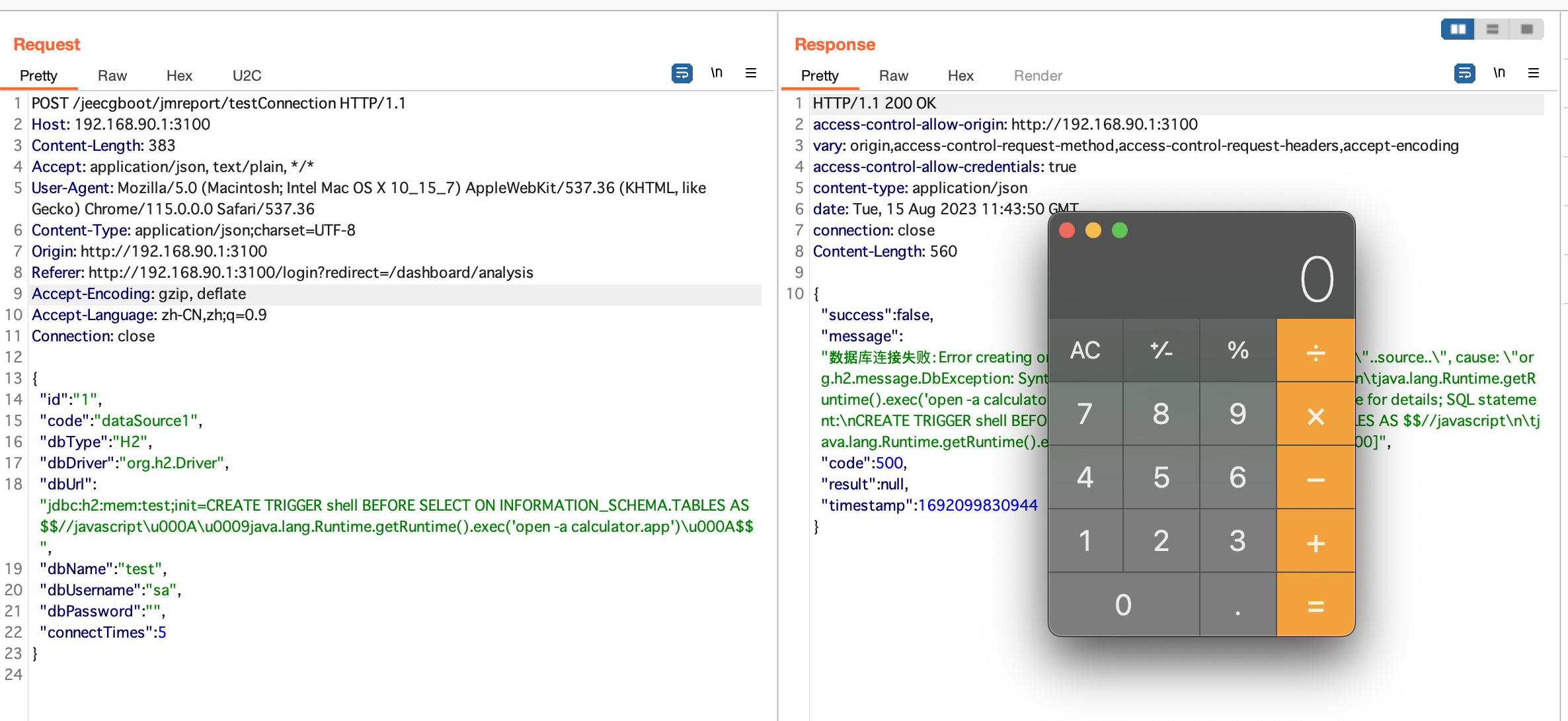Viewport: 1568px width, 721px height.
Task: Toggle word wrap icon in Request panel
Action: pyautogui.click(x=682, y=73)
